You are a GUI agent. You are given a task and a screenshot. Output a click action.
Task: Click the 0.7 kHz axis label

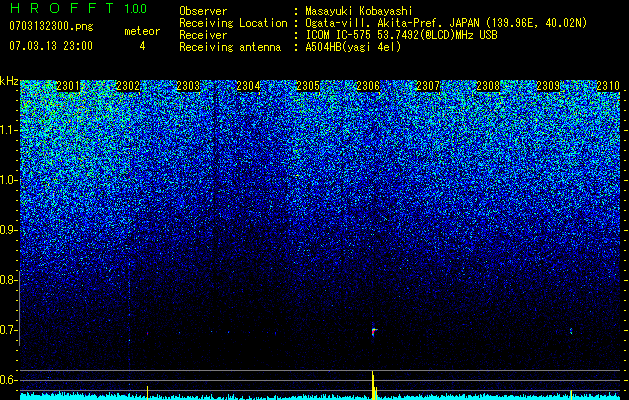[8, 330]
